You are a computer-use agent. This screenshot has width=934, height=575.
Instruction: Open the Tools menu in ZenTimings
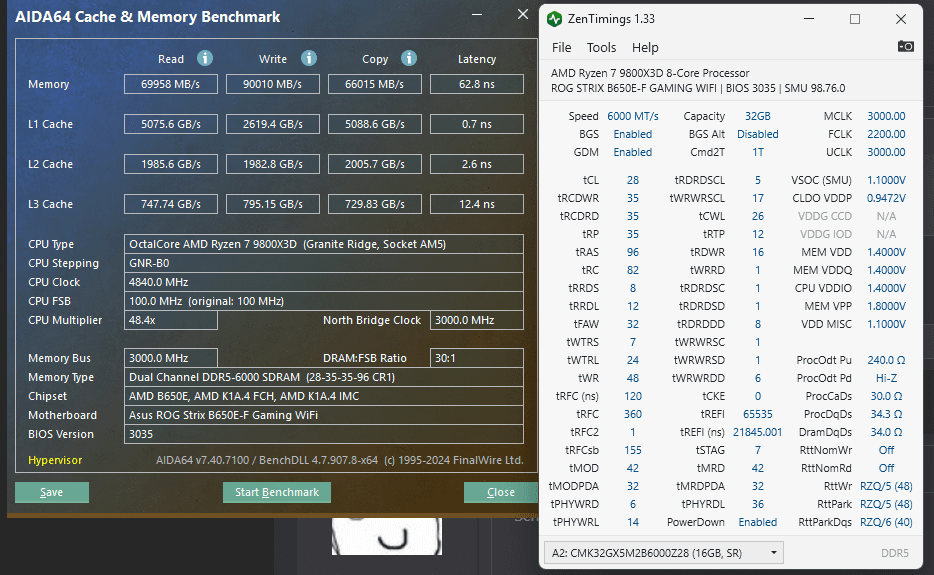click(x=601, y=48)
